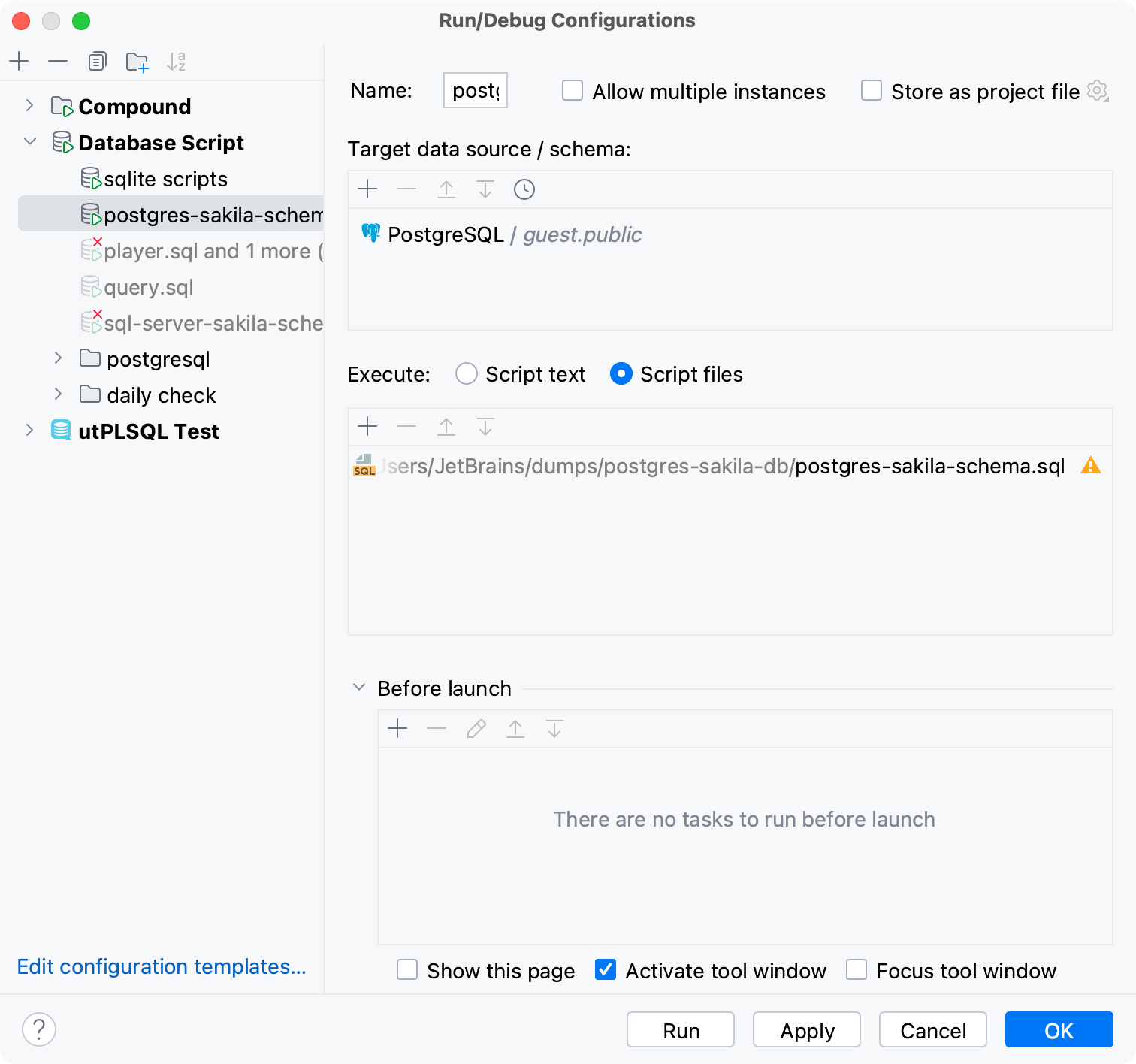Check Focus tool window
The width and height of the screenshot is (1136, 1064).
click(x=856, y=970)
